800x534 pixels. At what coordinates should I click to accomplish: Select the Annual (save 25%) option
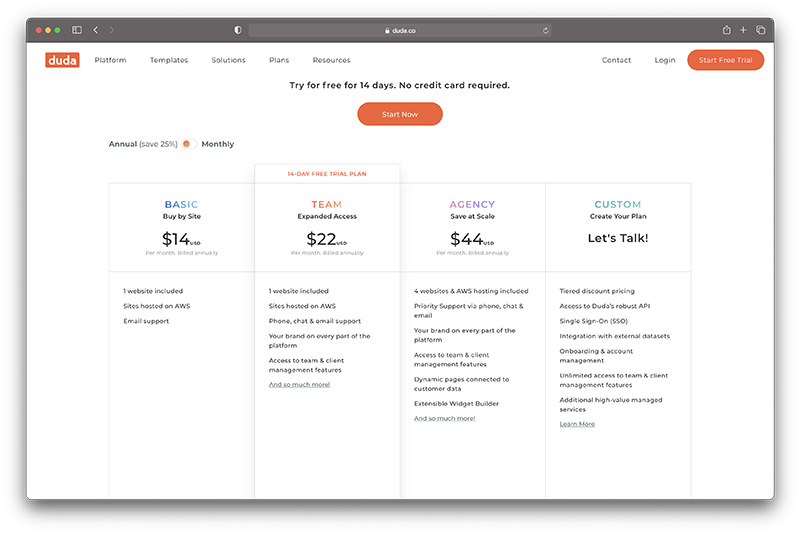143,144
